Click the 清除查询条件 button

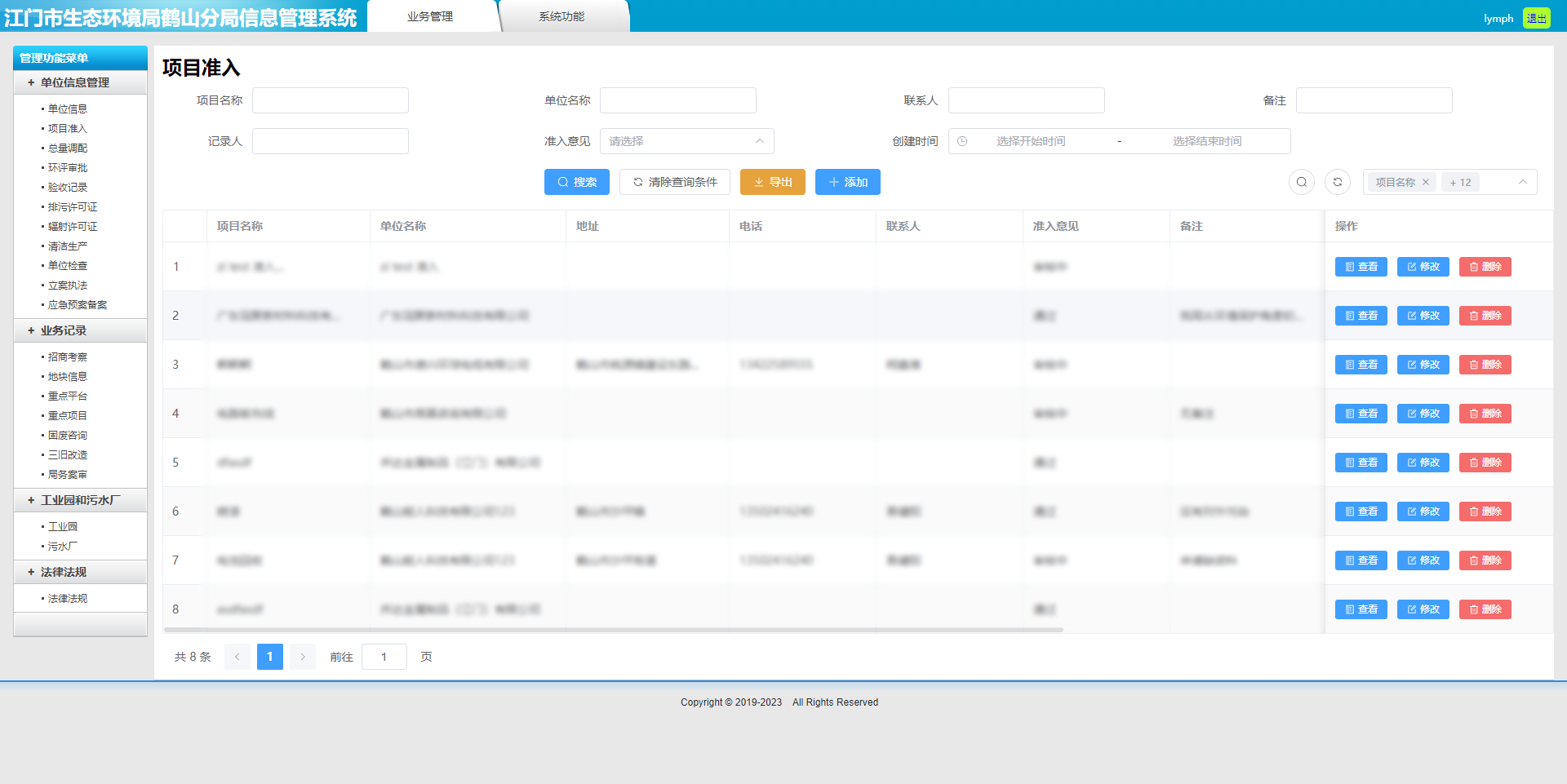pyautogui.click(x=675, y=182)
